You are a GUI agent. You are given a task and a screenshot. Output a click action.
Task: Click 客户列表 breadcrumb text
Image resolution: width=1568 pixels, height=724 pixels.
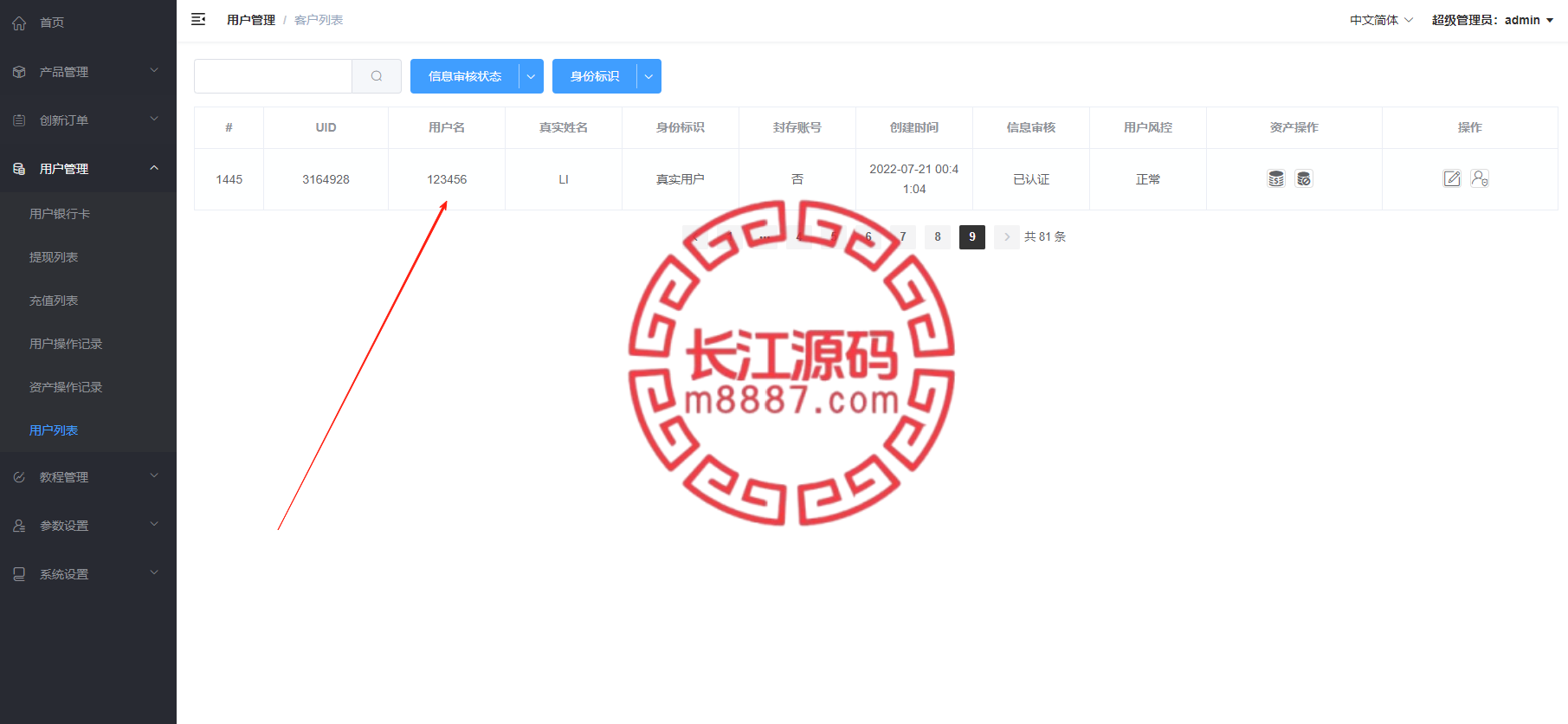[x=319, y=20]
